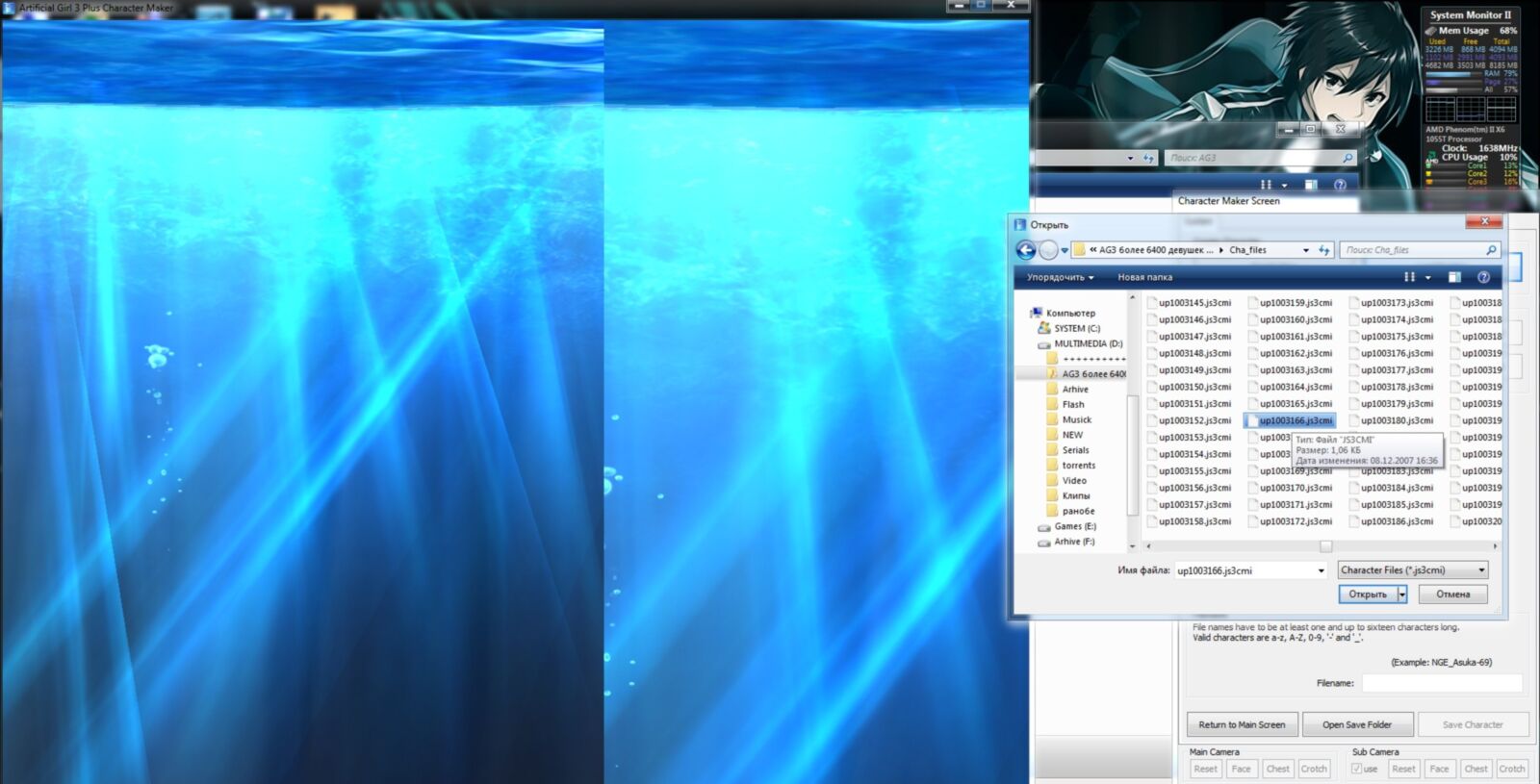The image size is (1540, 784).
Task: Open help with the question mark icon
Action: pos(1483,277)
